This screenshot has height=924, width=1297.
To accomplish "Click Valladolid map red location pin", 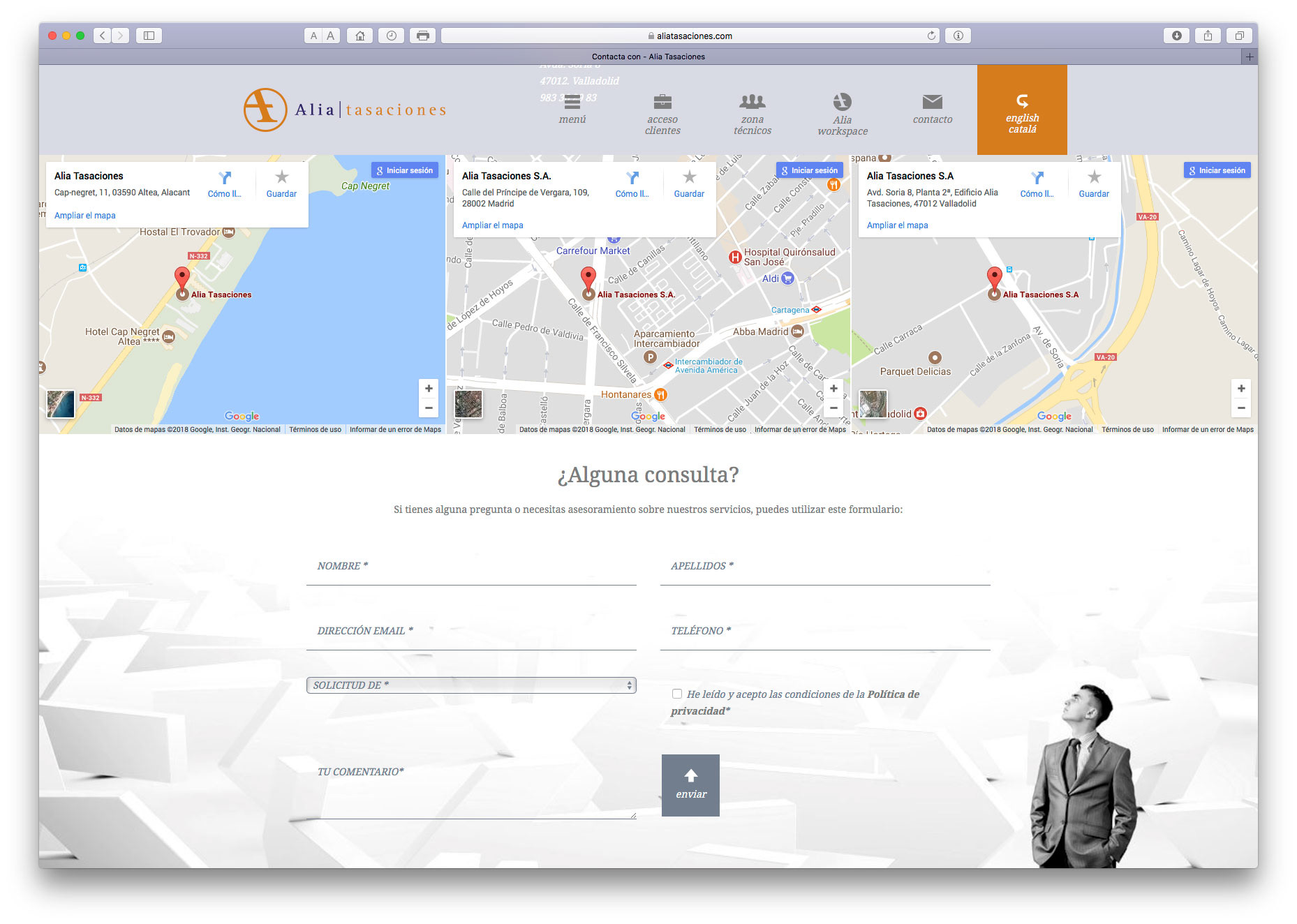I will pos(995,278).
